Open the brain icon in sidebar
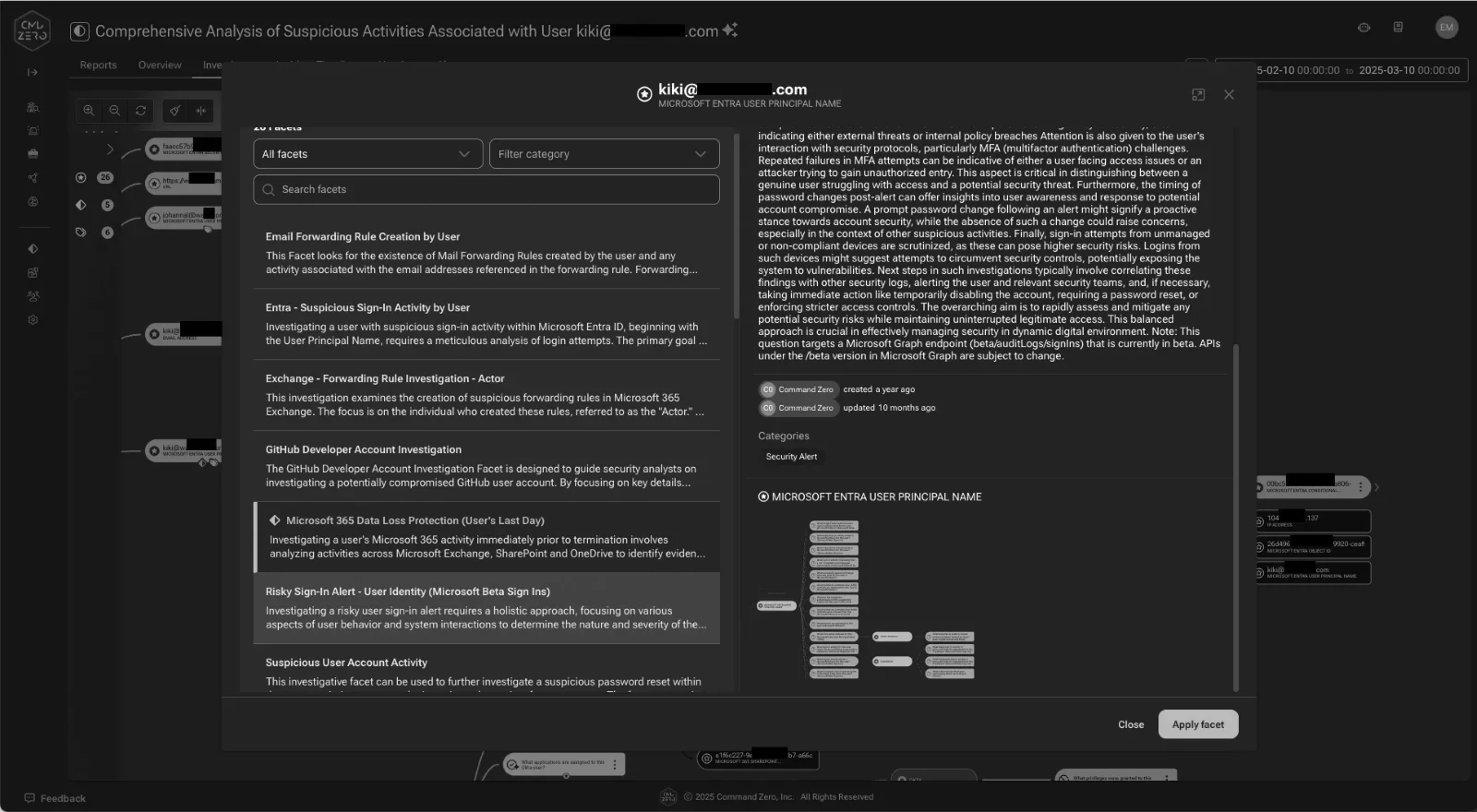Viewport: 1477px width, 812px height. tap(33, 201)
